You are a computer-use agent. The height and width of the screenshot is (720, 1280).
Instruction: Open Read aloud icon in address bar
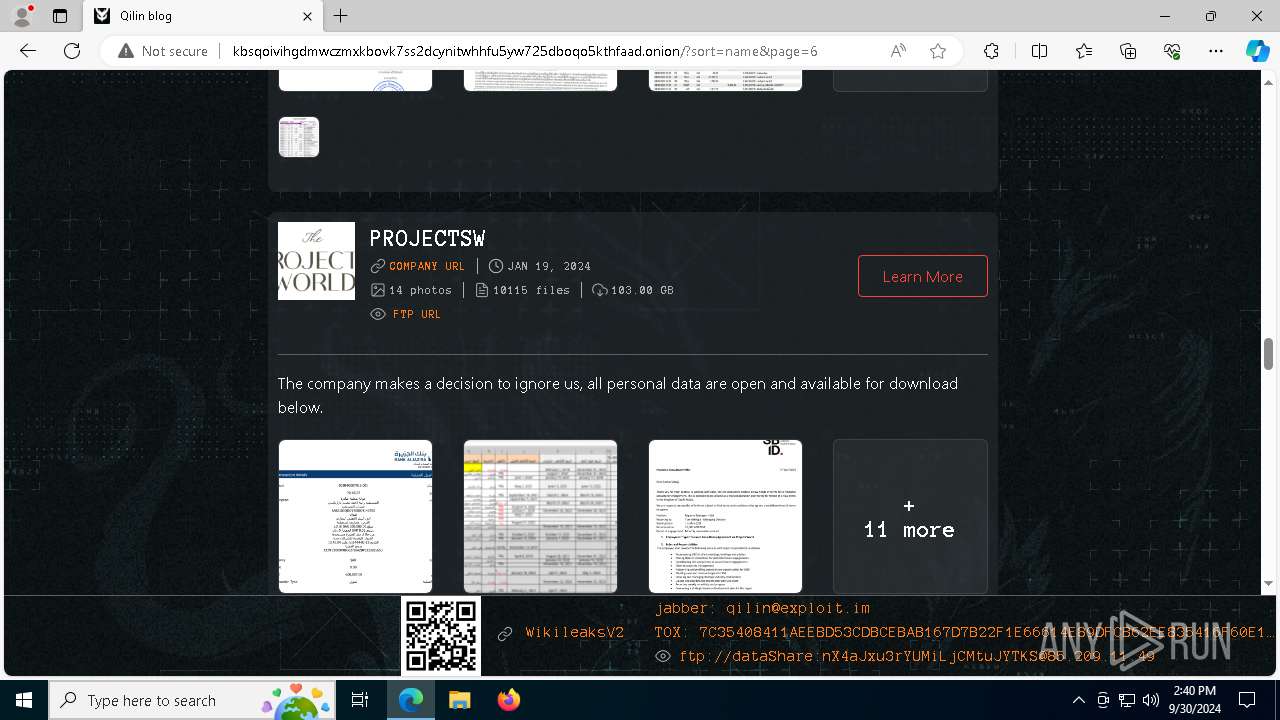pyautogui.click(x=898, y=51)
